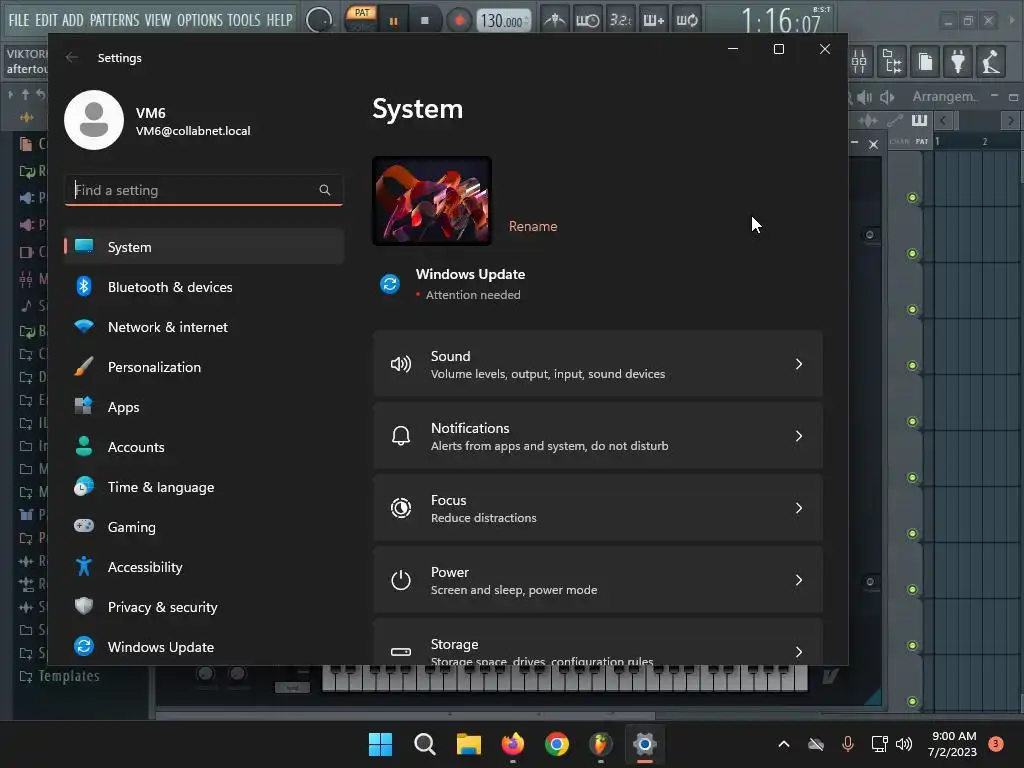This screenshot has width=1024, height=768.
Task: Click the profile avatar picture
Action: pyautogui.click(x=94, y=120)
